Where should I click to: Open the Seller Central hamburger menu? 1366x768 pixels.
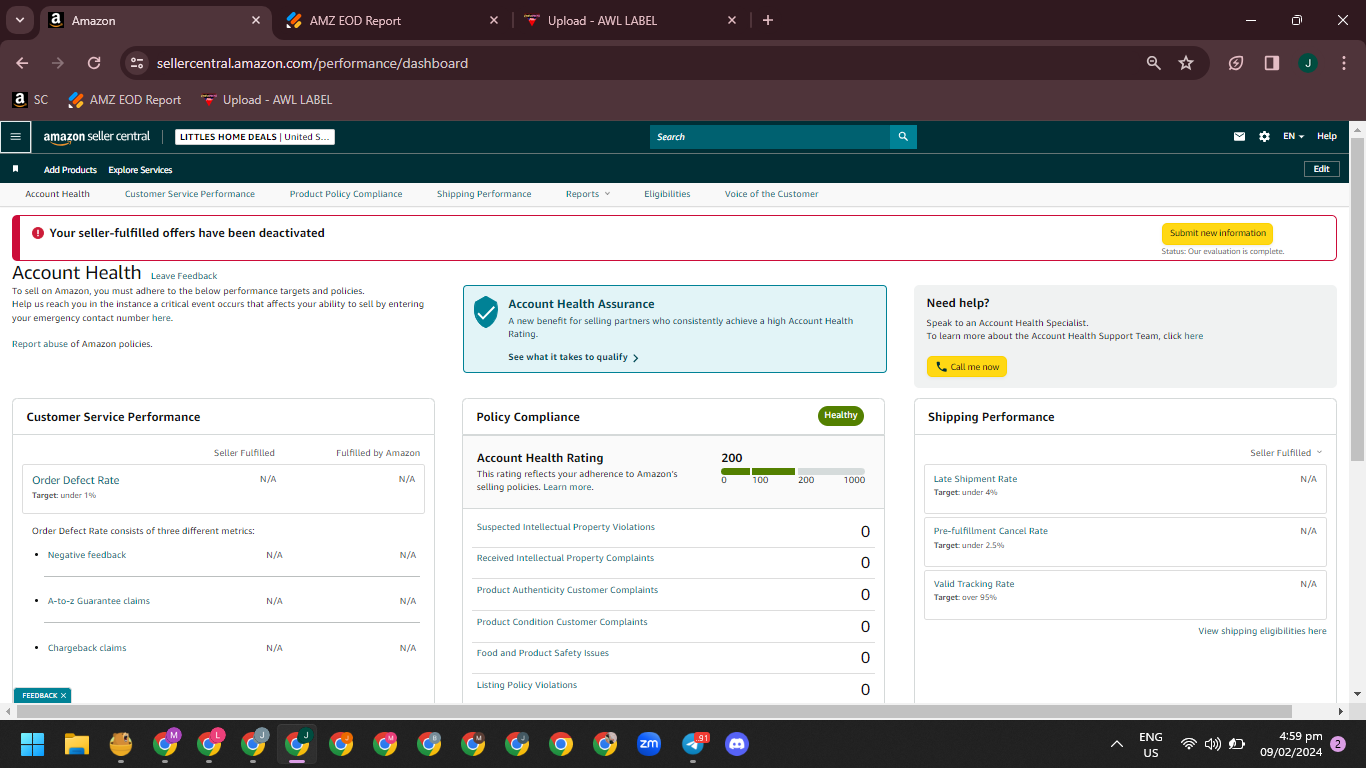15,136
